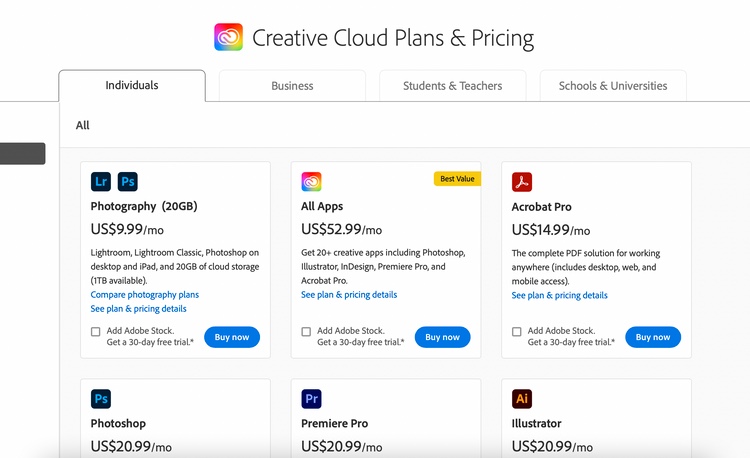The width and height of the screenshot is (750, 458).
Task: Open the Compare photography plans link
Action: (144, 295)
